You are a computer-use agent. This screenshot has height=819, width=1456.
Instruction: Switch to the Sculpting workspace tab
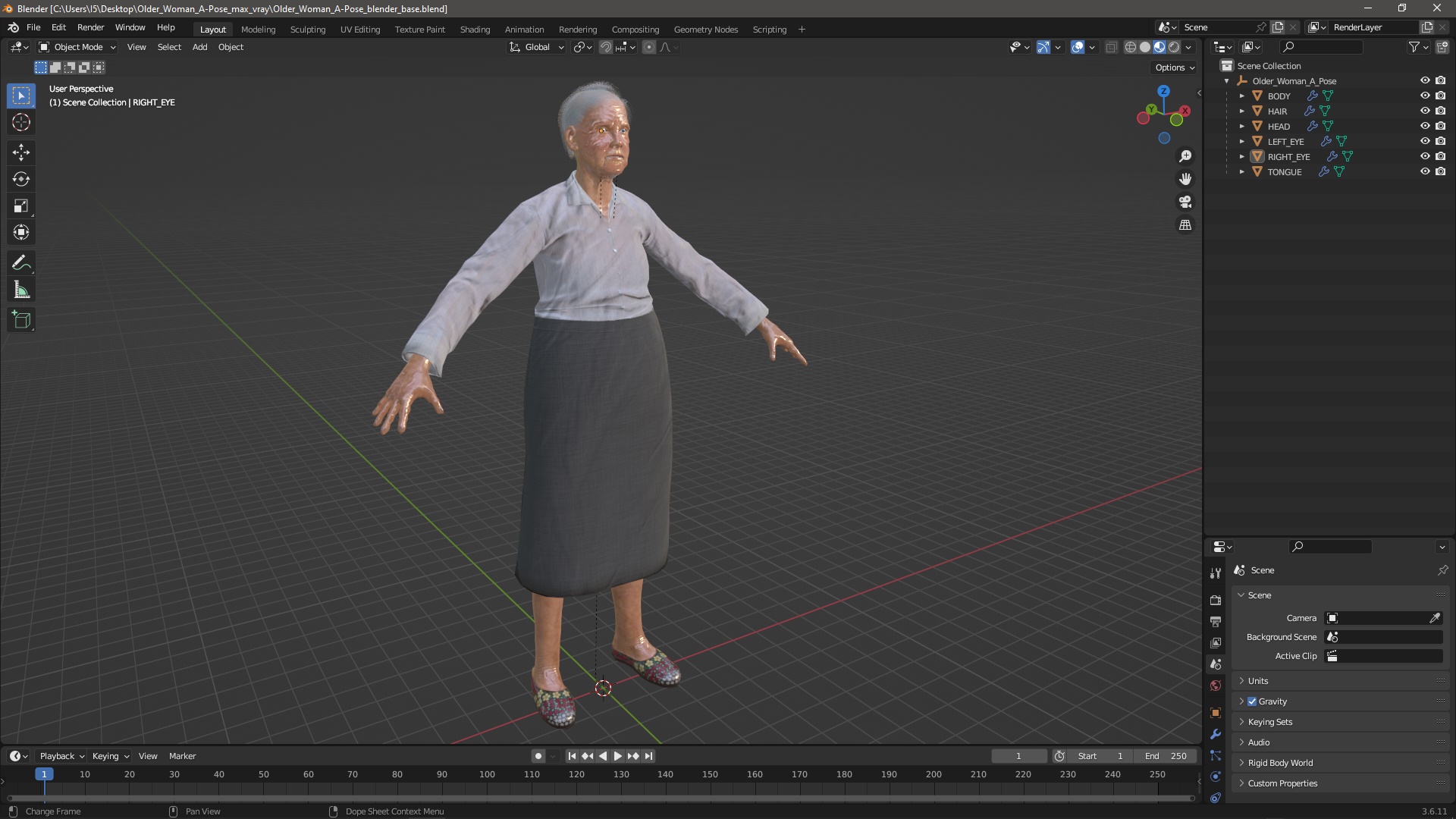click(x=307, y=30)
